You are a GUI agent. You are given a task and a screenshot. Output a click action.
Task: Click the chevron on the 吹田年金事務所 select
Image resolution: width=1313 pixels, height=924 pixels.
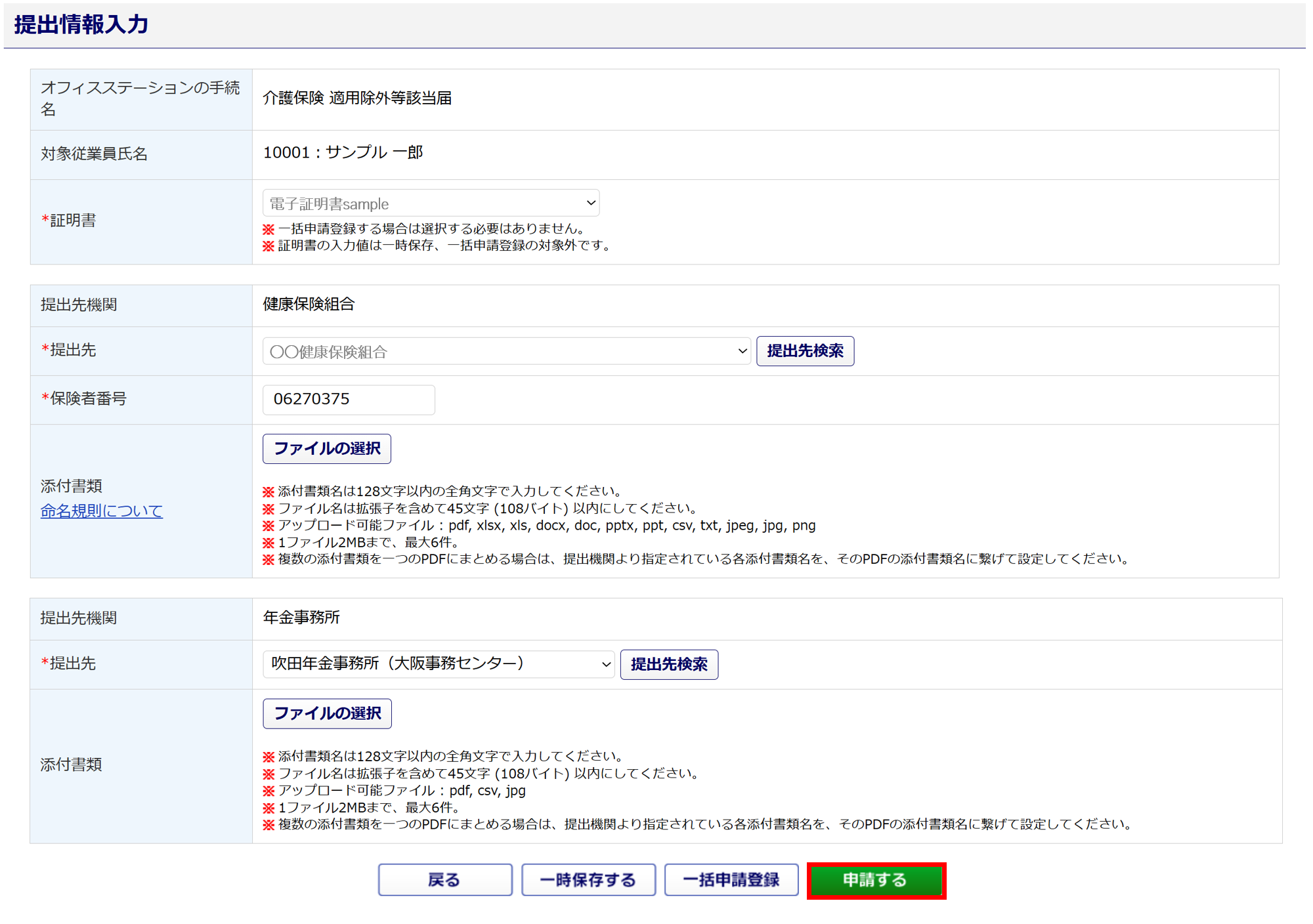point(606,665)
